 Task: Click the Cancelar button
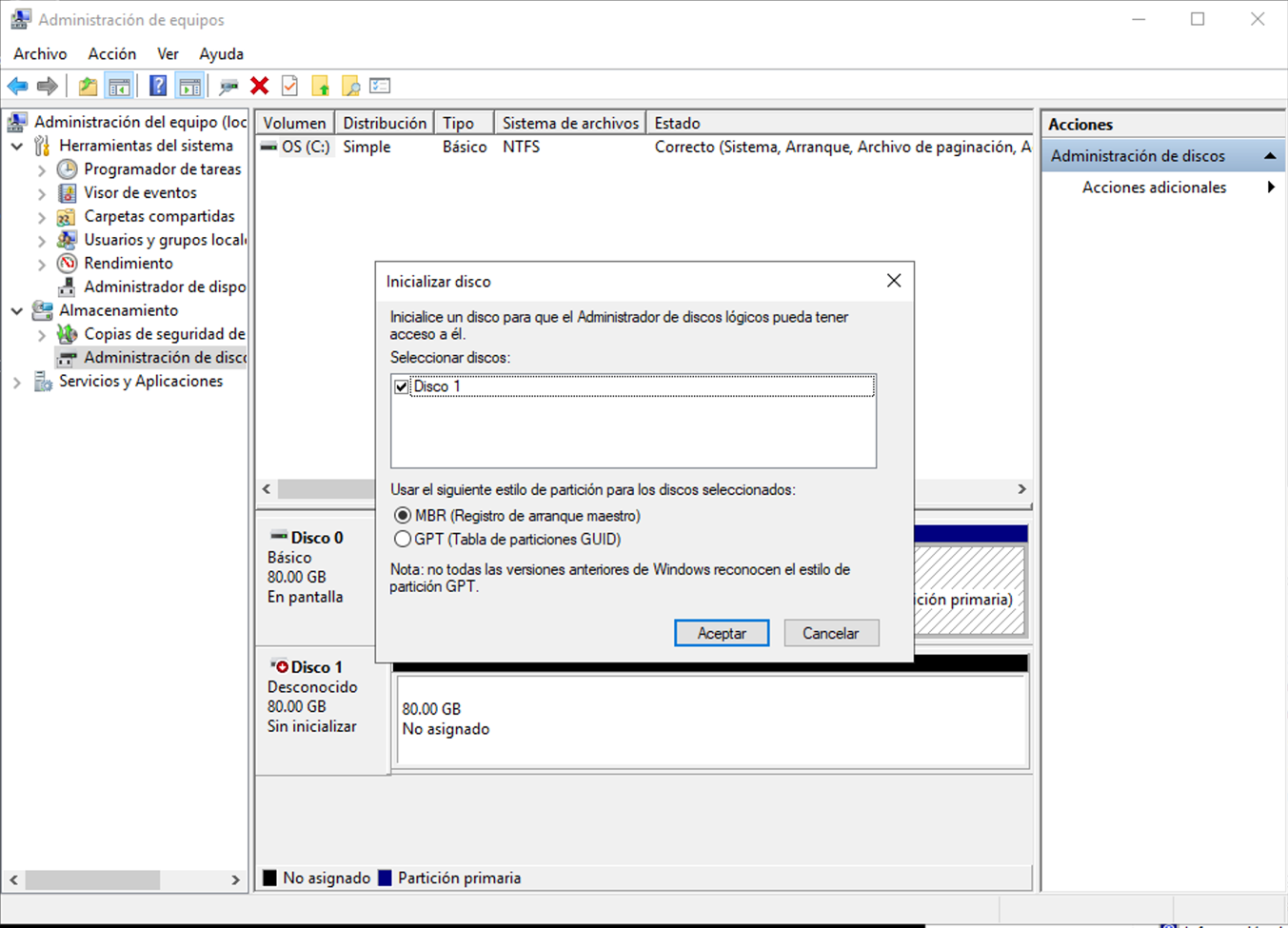coord(830,632)
